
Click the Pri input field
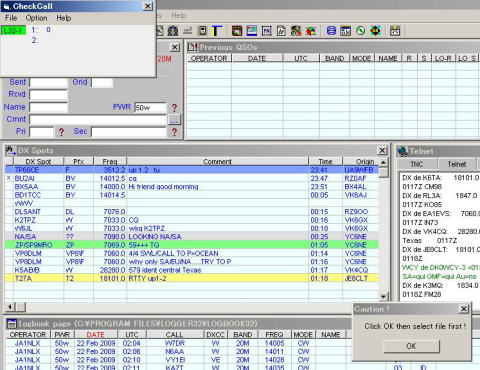point(41,132)
